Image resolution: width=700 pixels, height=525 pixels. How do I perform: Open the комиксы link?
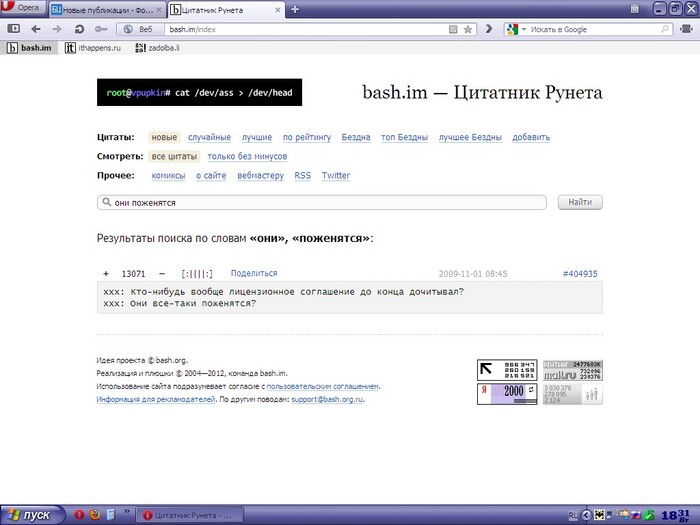(x=168, y=175)
